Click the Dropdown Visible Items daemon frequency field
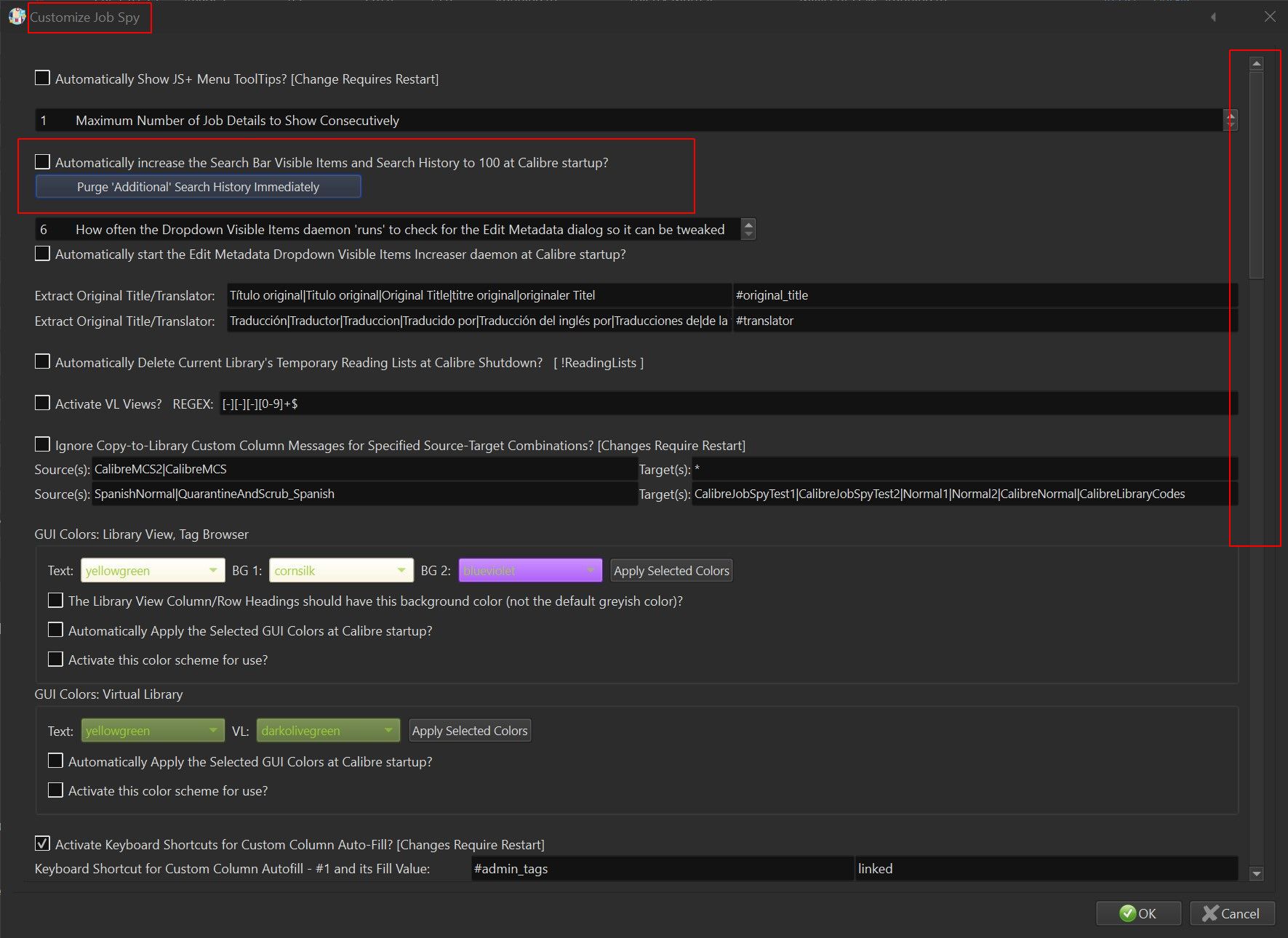Image resolution: width=1288 pixels, height=938 pixels. (x=388, y=229)
